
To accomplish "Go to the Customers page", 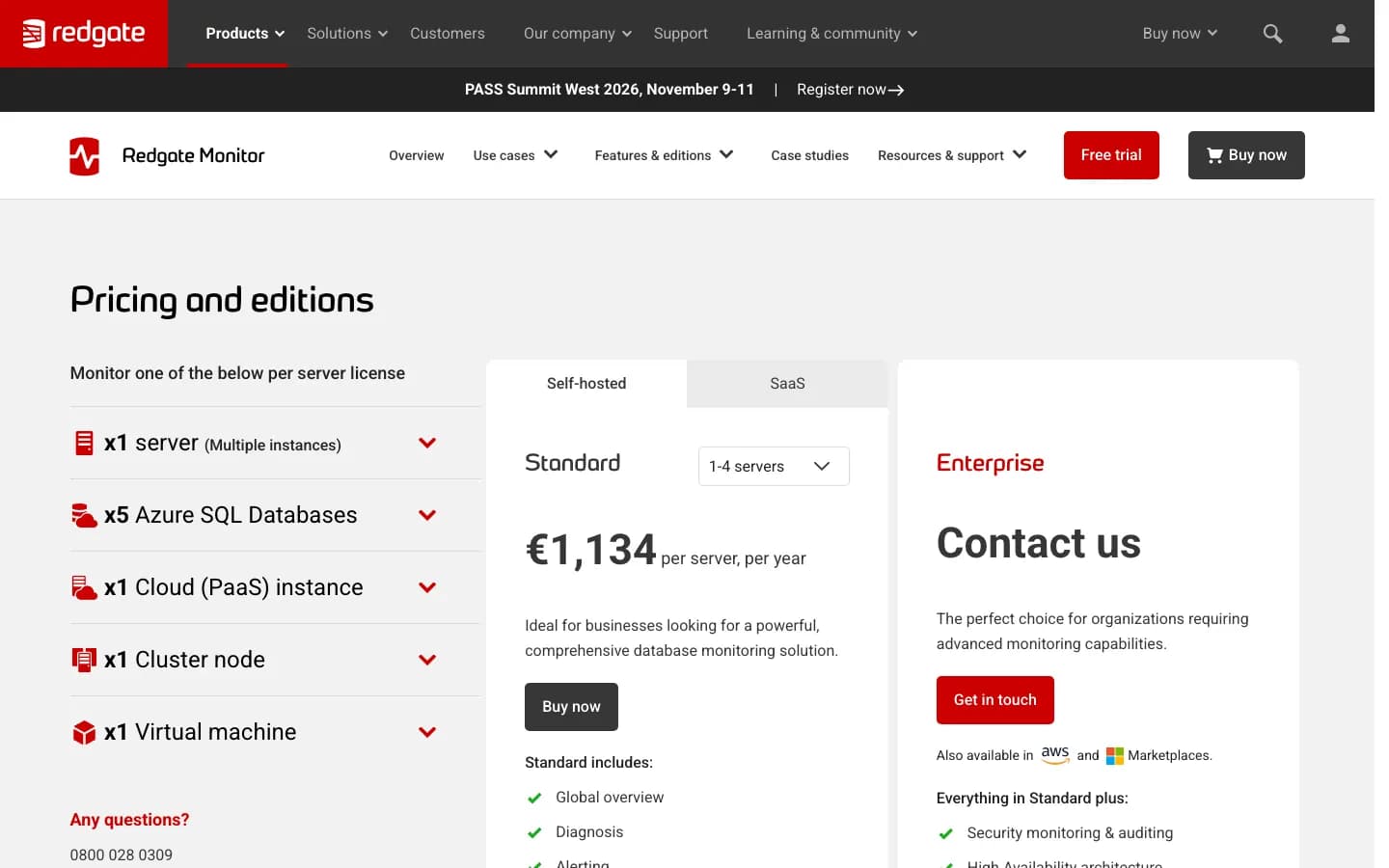I will coord(448,34).
